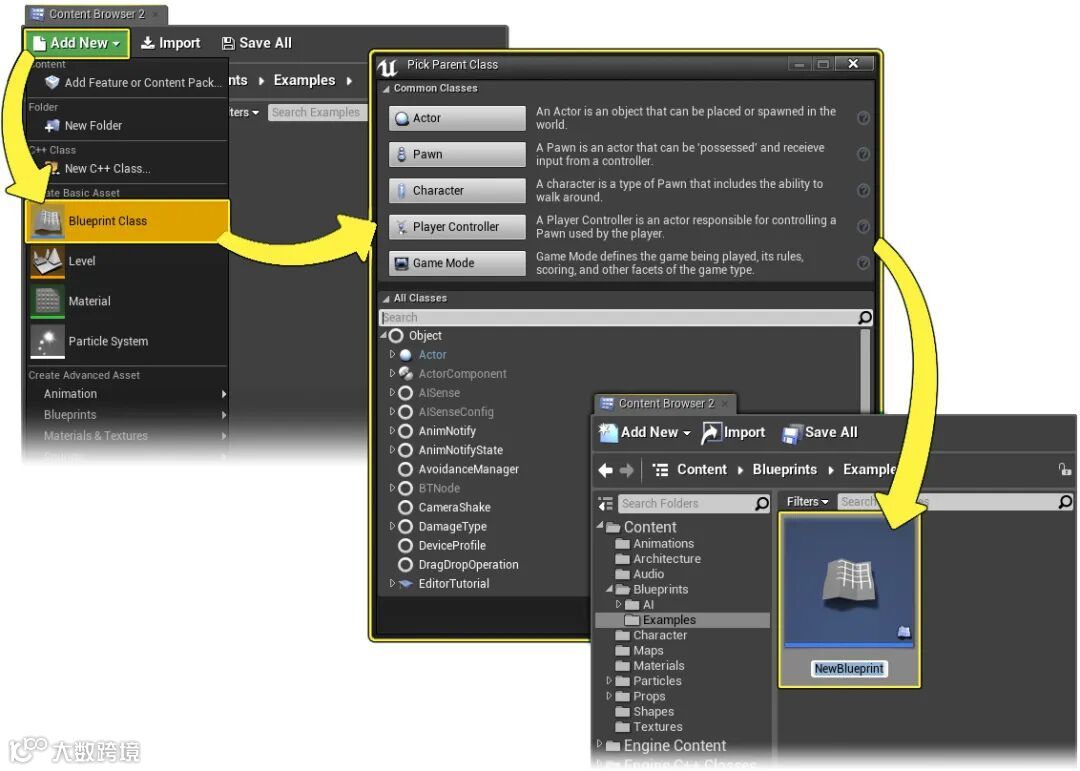The width and height of the screenshot is (1080, 771).
Task: Choose Add Feature or Content Pack
Action: 132,83
